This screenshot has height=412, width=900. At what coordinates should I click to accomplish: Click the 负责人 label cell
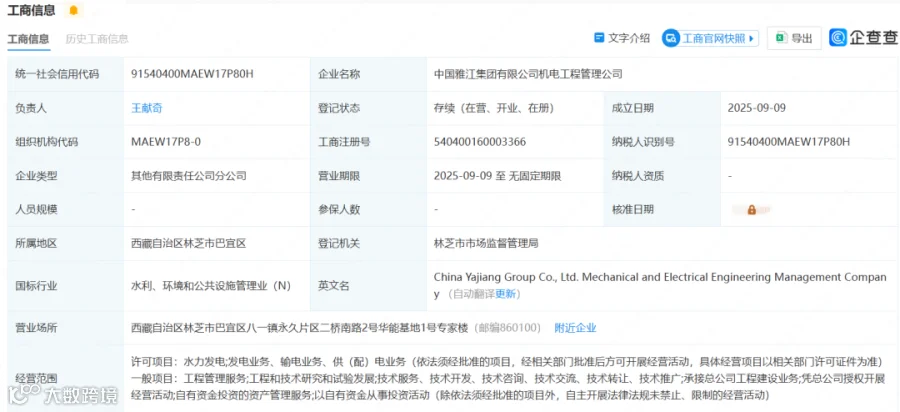pos(65,108)
